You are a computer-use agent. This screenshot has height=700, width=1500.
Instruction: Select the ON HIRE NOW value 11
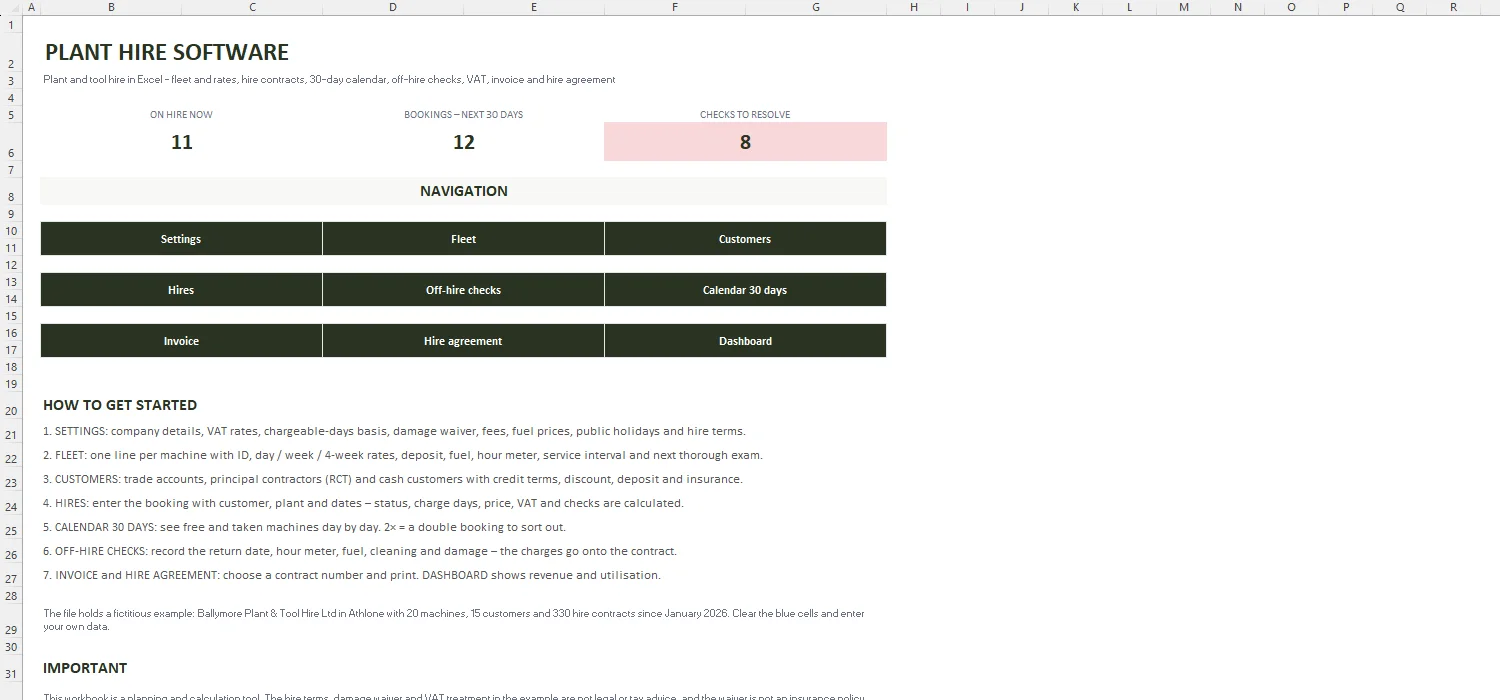pos(181,142)
